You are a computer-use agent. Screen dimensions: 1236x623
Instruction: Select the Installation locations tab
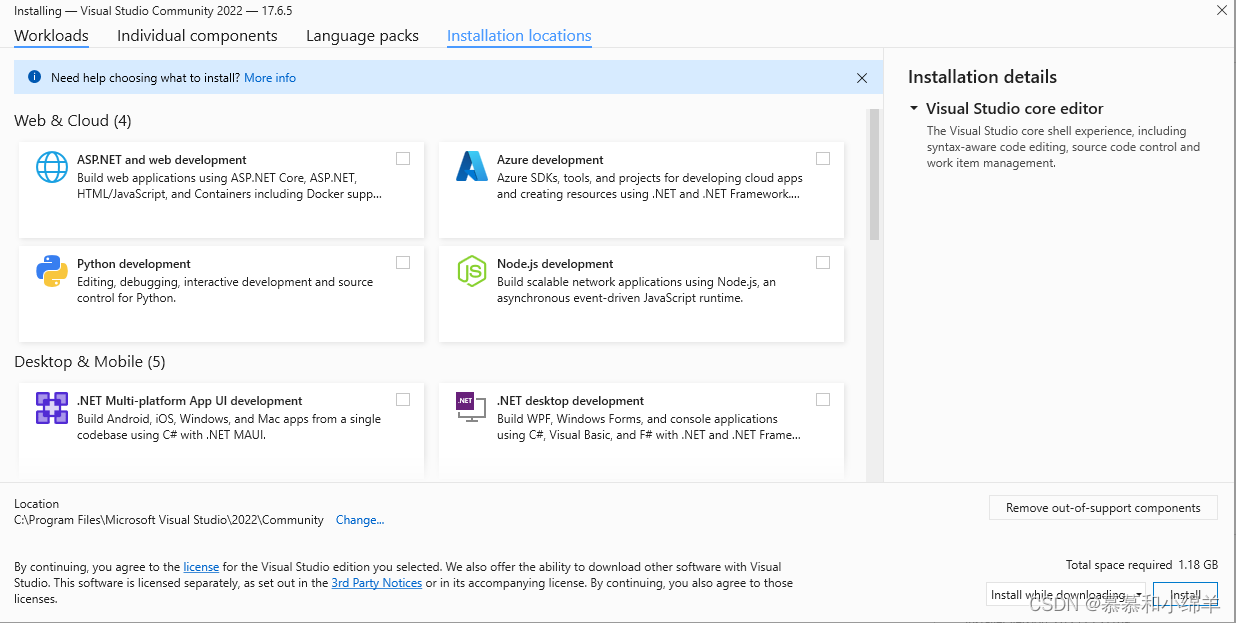pyautogui.click(x=519, y=36)
